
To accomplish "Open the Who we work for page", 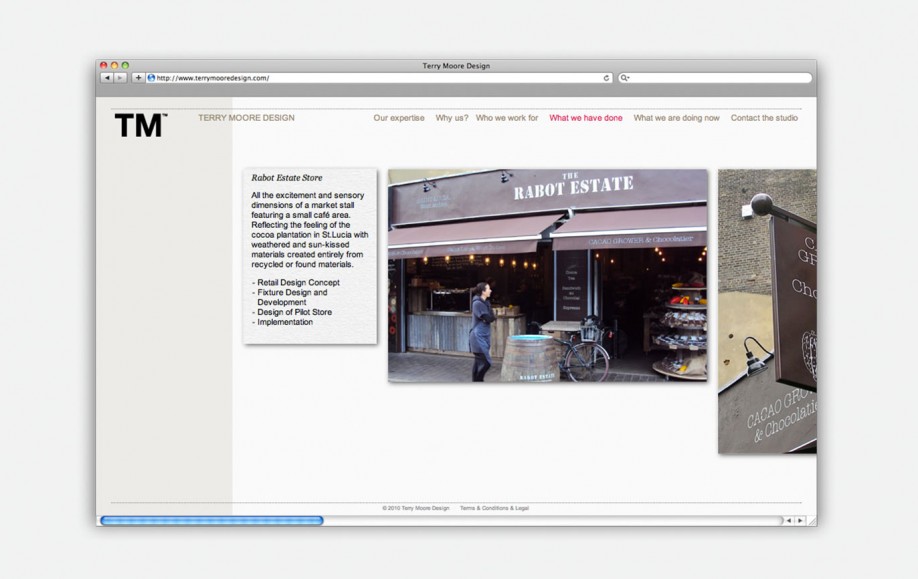I will pos(507,118).
